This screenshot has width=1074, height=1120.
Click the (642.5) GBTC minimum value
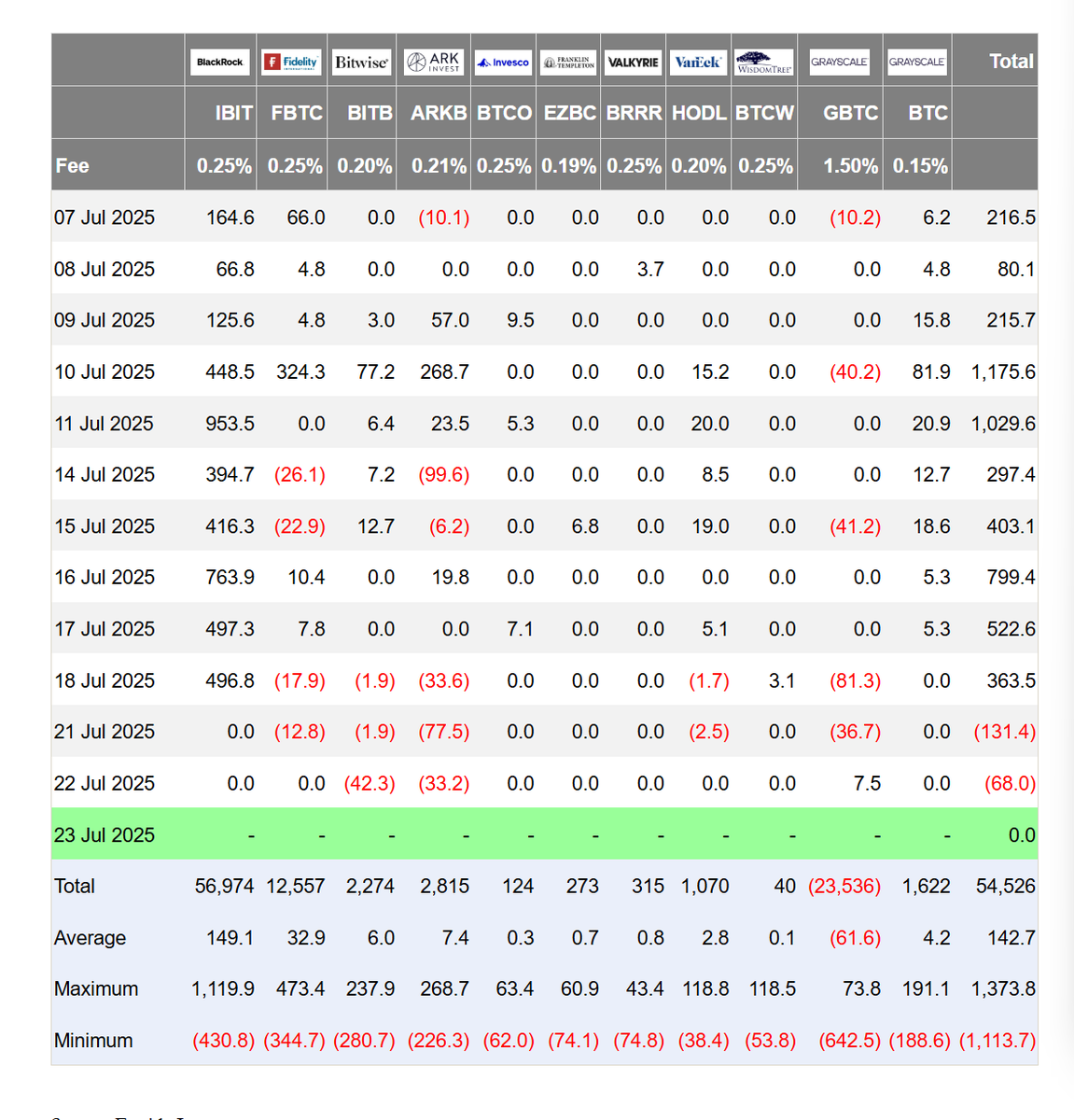coord(850,1041)
